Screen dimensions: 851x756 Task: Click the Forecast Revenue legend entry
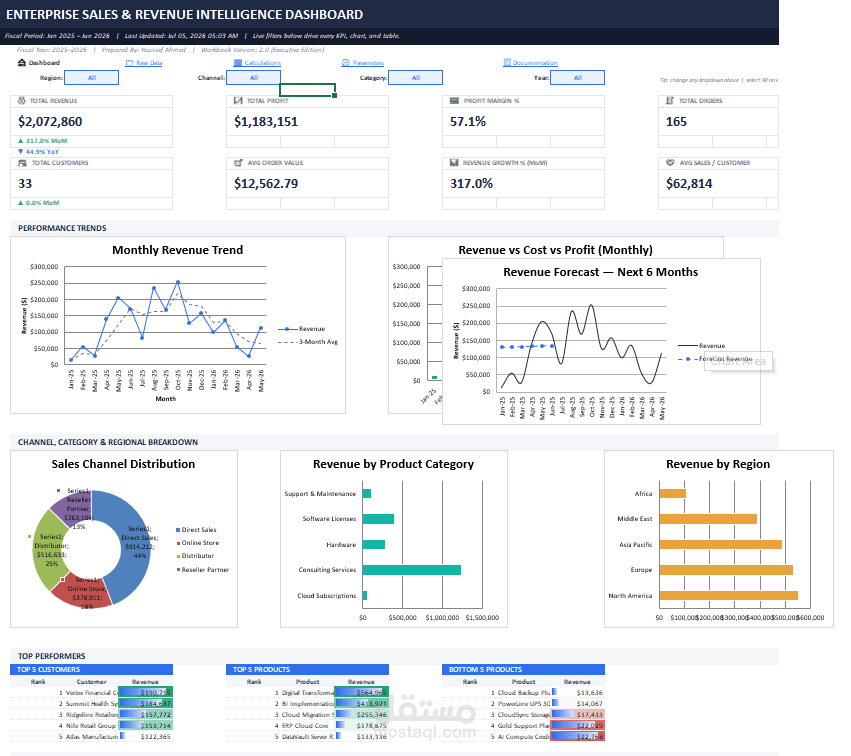[x=715, y=359]
